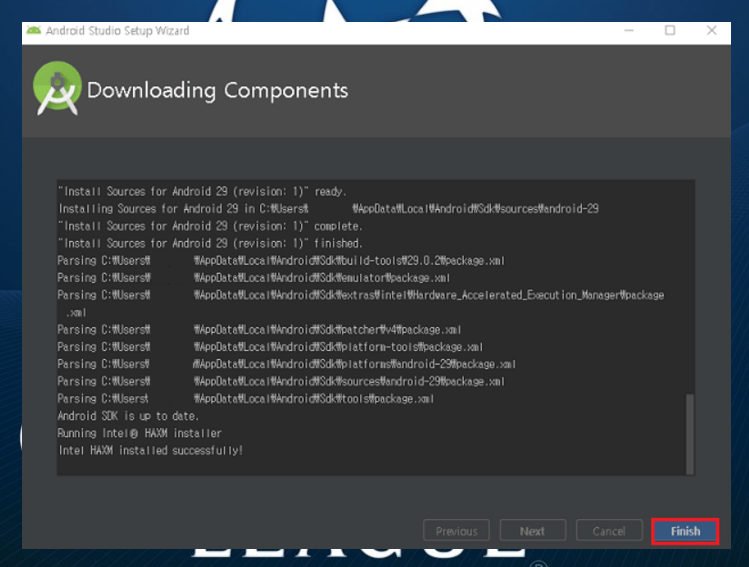Click the line parsing emulator package.xml
749x567 pixels.
pos(254,278)
